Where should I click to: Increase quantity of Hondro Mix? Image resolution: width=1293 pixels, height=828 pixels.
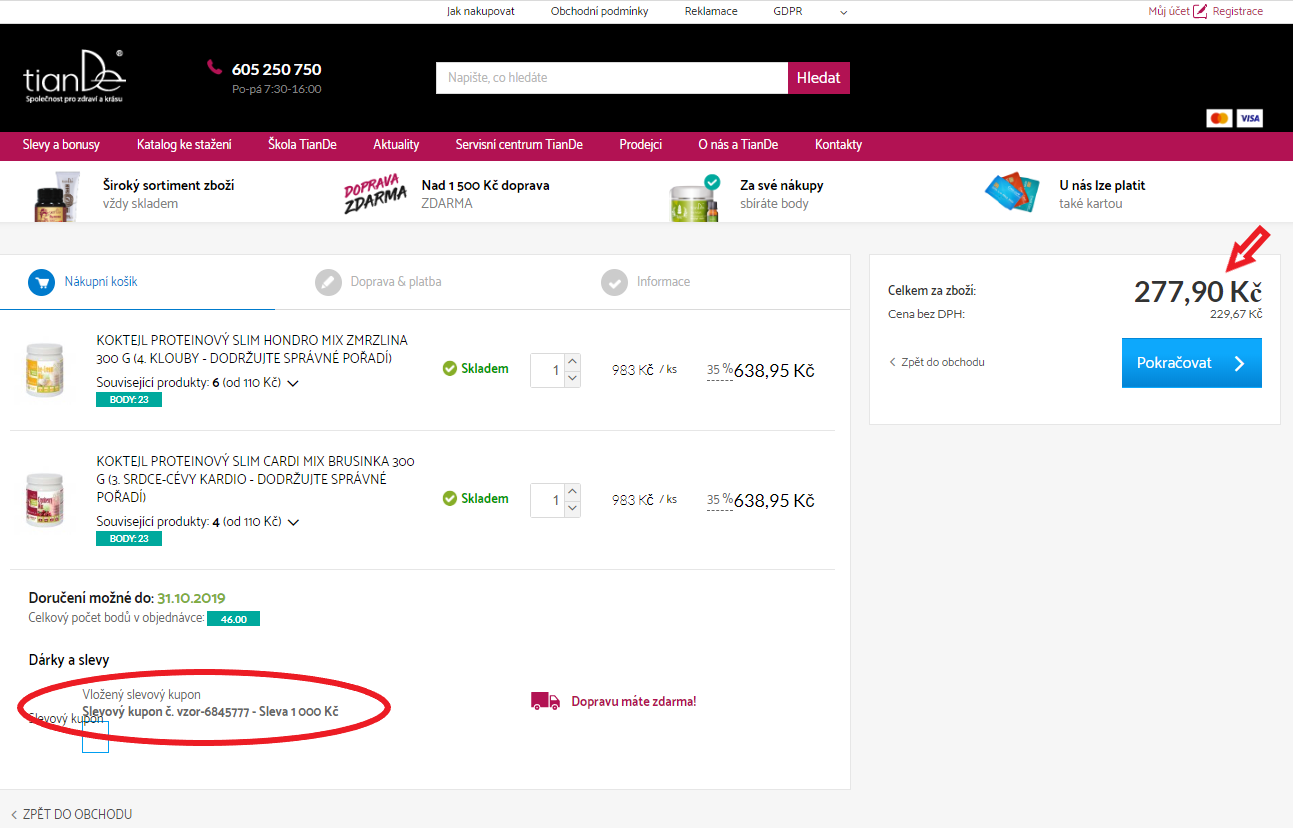(572, 362)
